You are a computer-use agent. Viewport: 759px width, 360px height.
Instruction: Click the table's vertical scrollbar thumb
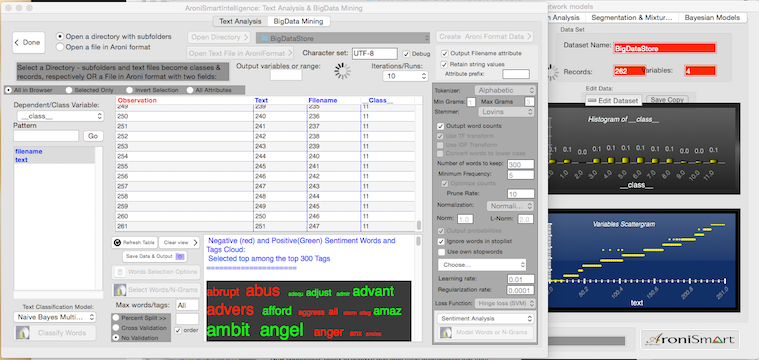click(419, 226)
